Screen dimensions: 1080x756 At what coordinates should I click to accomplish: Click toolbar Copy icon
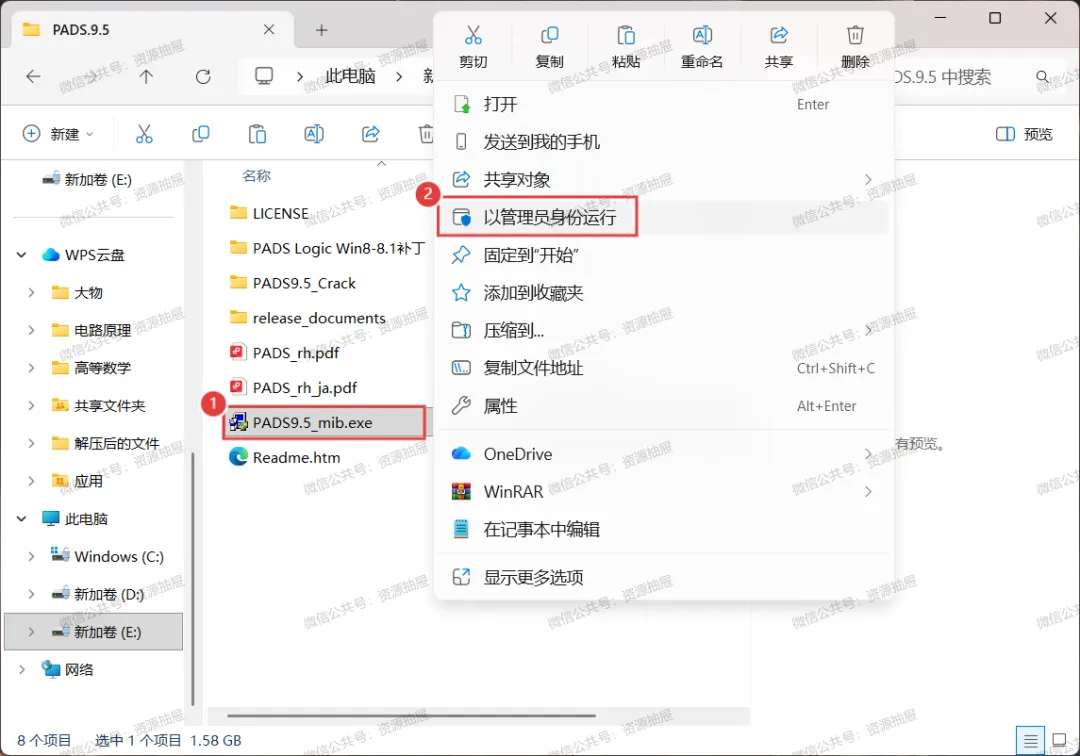tap(200, 134)
